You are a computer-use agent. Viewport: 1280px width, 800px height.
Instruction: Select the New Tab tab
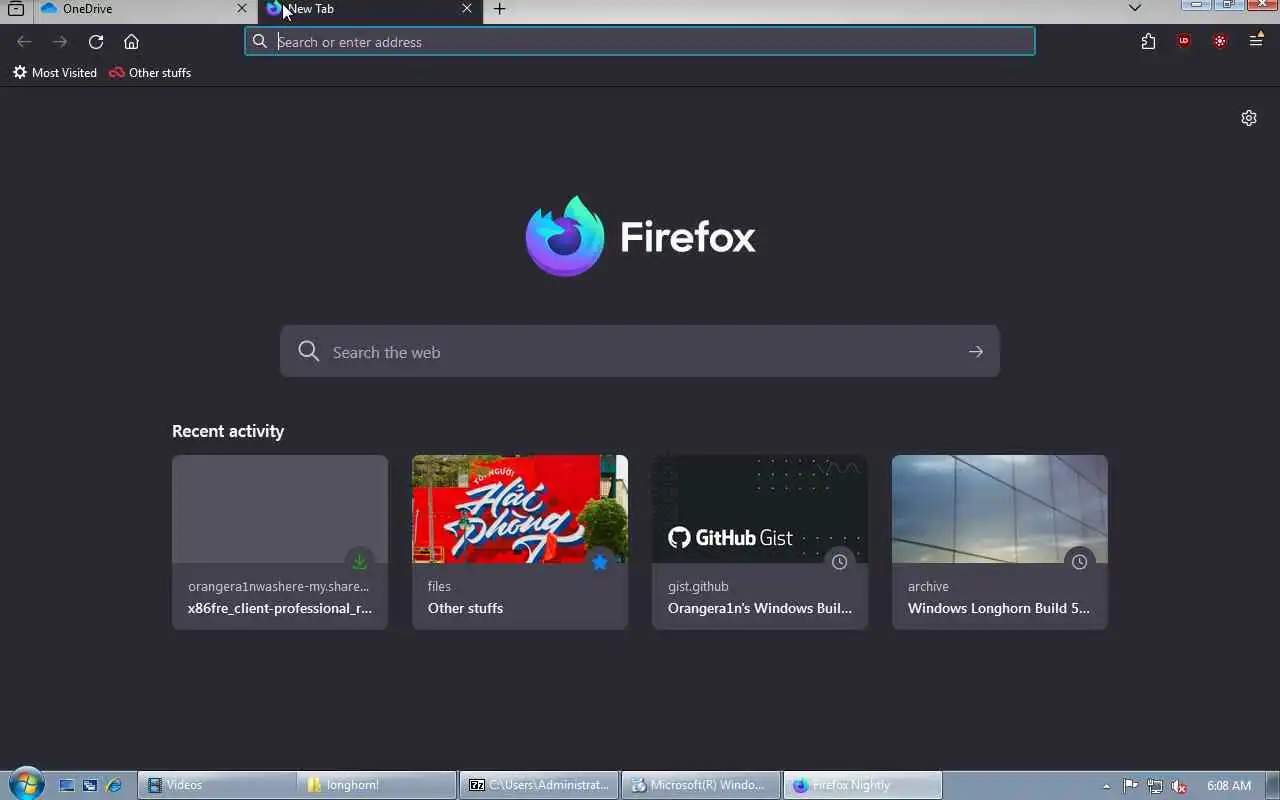(370, 9)
